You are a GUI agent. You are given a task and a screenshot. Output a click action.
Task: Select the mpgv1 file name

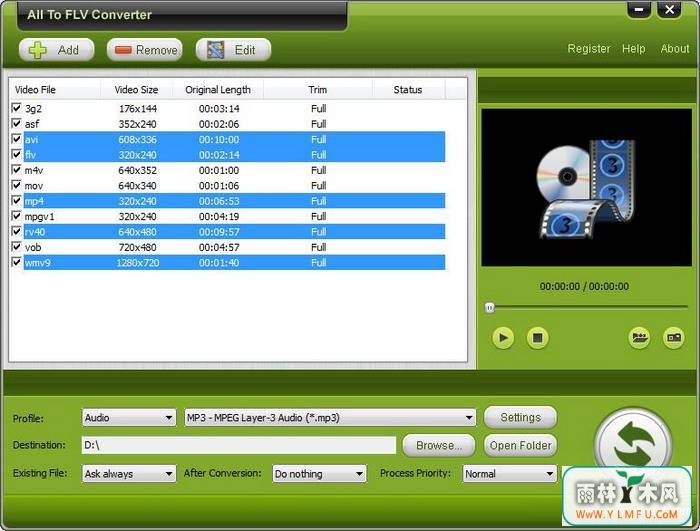point(39,216)
